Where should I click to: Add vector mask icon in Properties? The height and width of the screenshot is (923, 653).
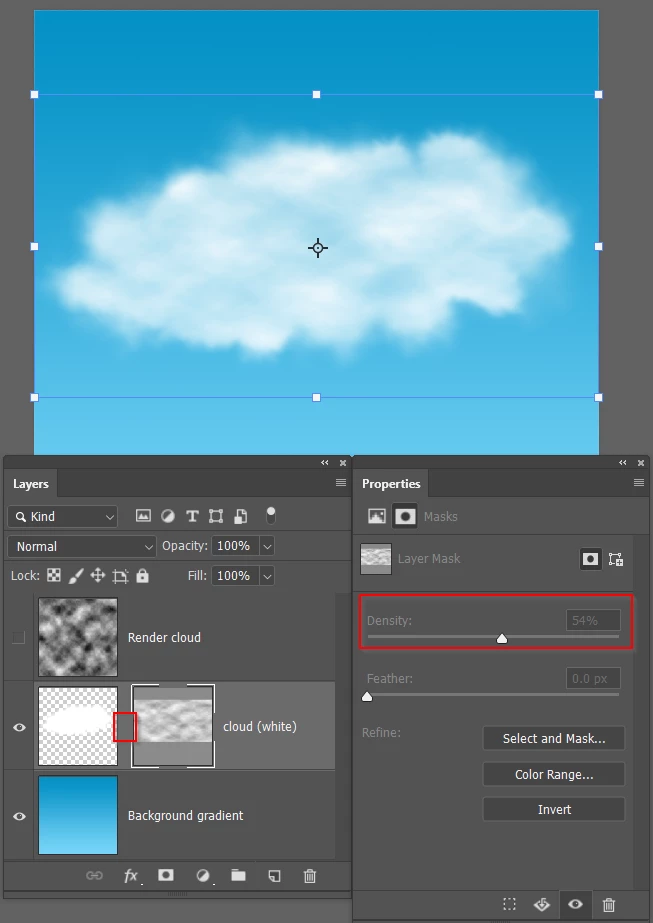coord(616,559)
